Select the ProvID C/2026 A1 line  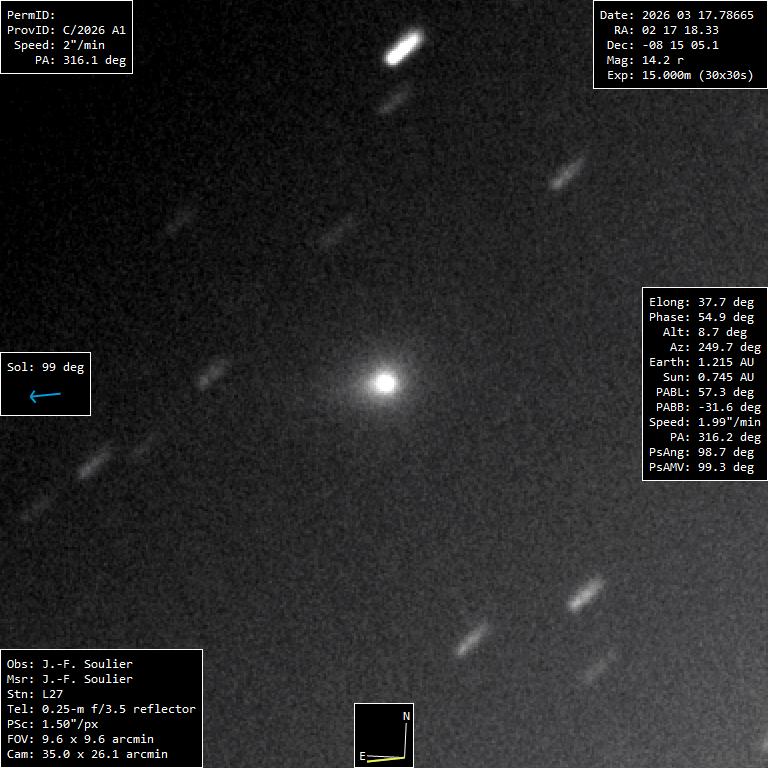click(x=66, y=30)
